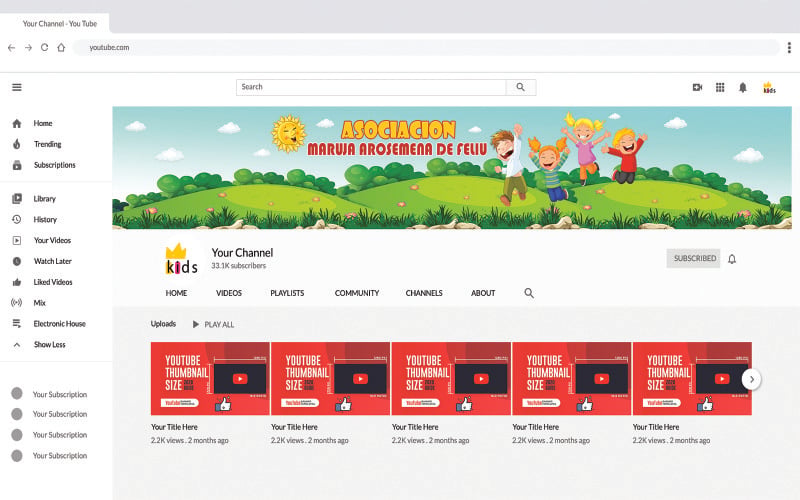This screenshot has width=800, height=500.
Task: Open the ABOUT channel tab
Action: coord(483,293)
